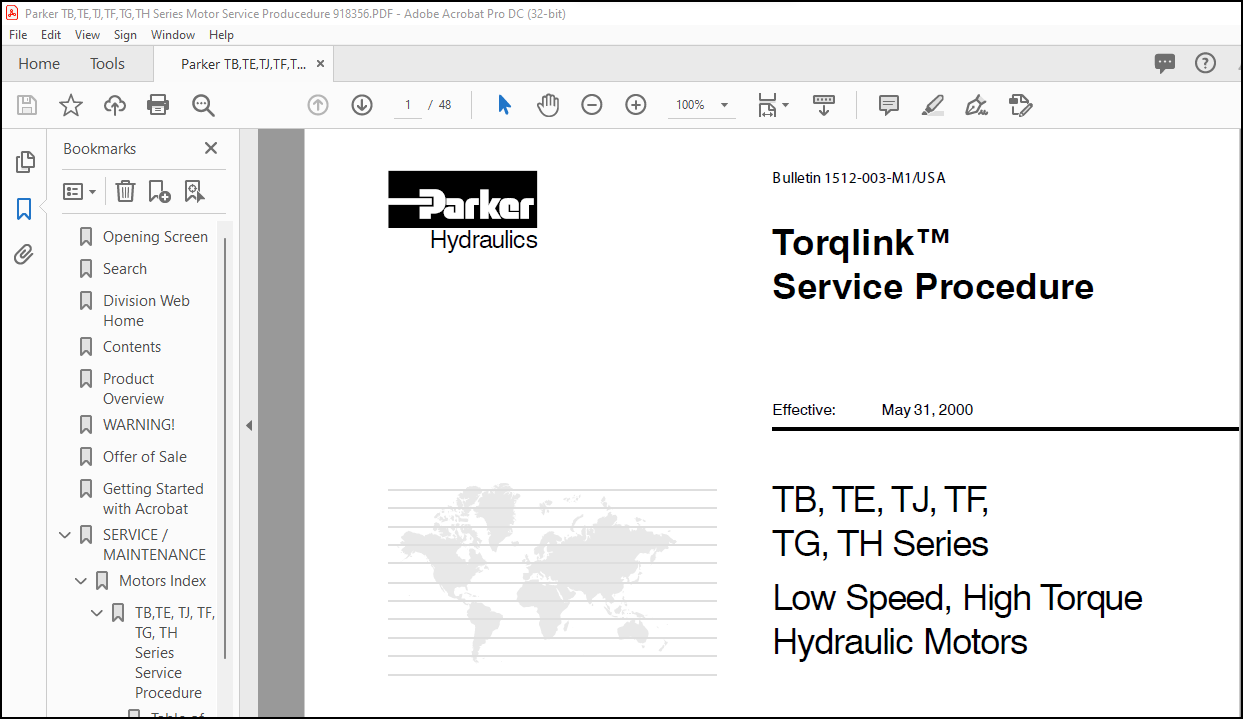The height and width of the screenshot is (719, 1243).
Task: Add a new bookmark icon
Action: pos(159,191)
